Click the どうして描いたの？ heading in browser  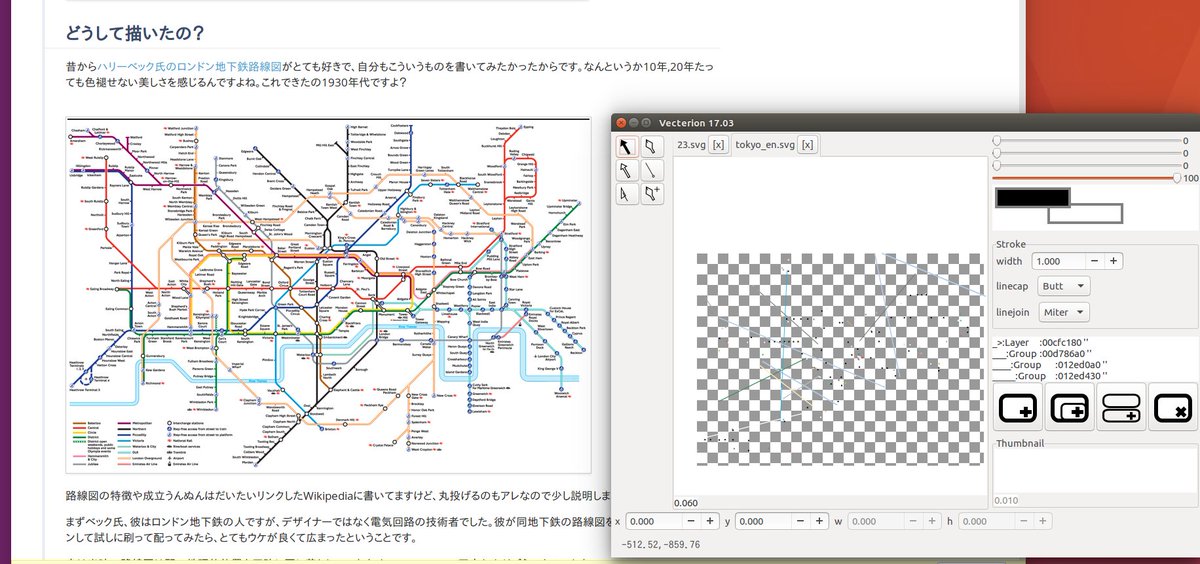click(x=135, y=31)
